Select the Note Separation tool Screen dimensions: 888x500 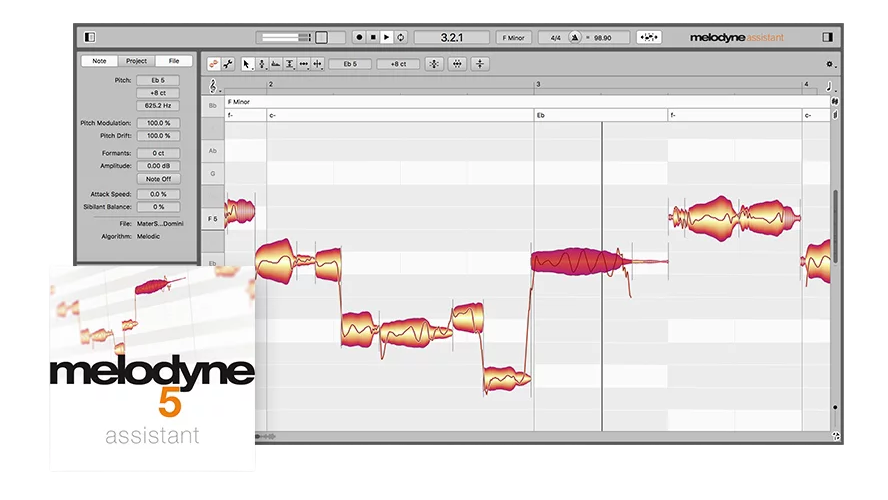click(x=318, y=64)
